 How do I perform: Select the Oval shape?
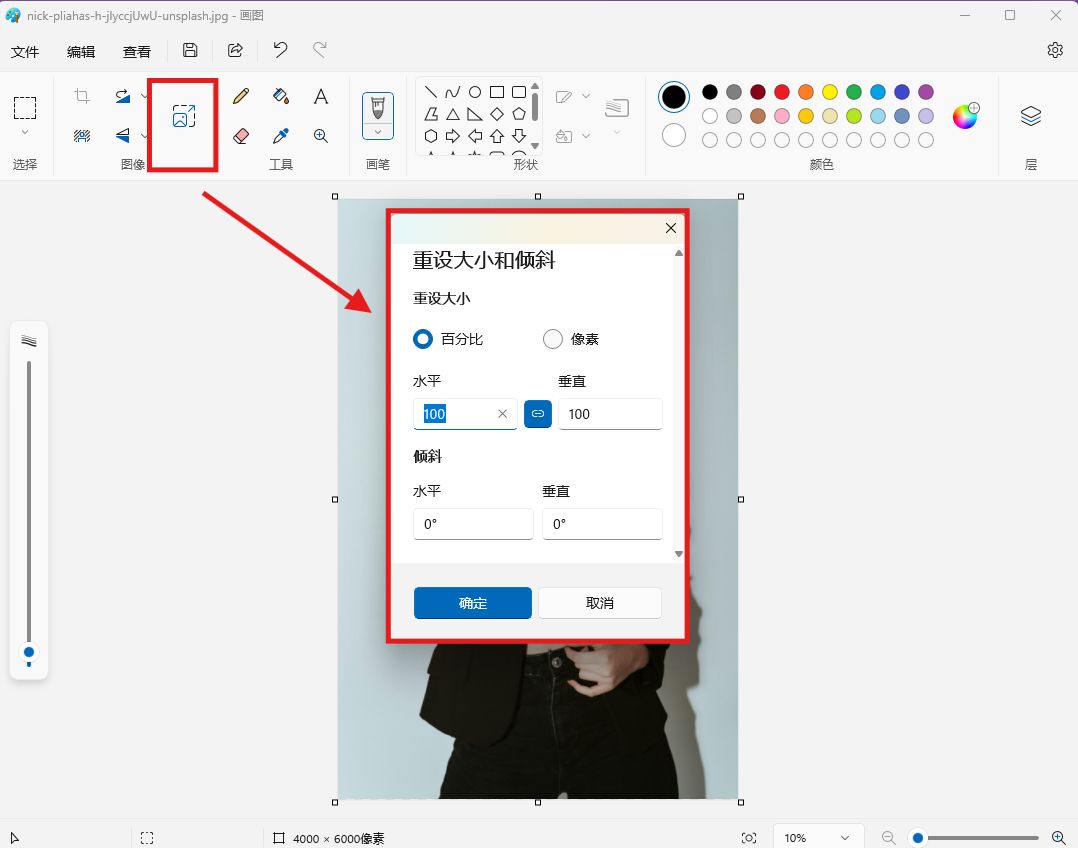475,92
